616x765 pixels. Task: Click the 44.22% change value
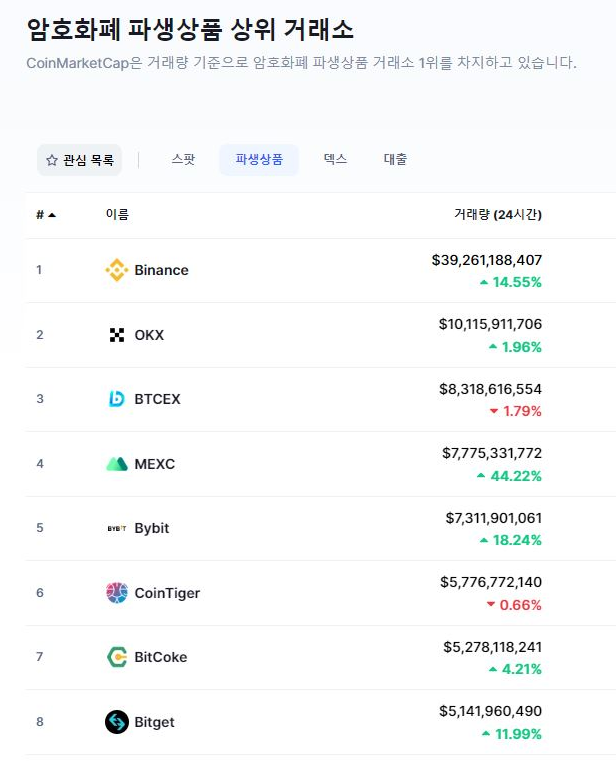pos(516,476)
